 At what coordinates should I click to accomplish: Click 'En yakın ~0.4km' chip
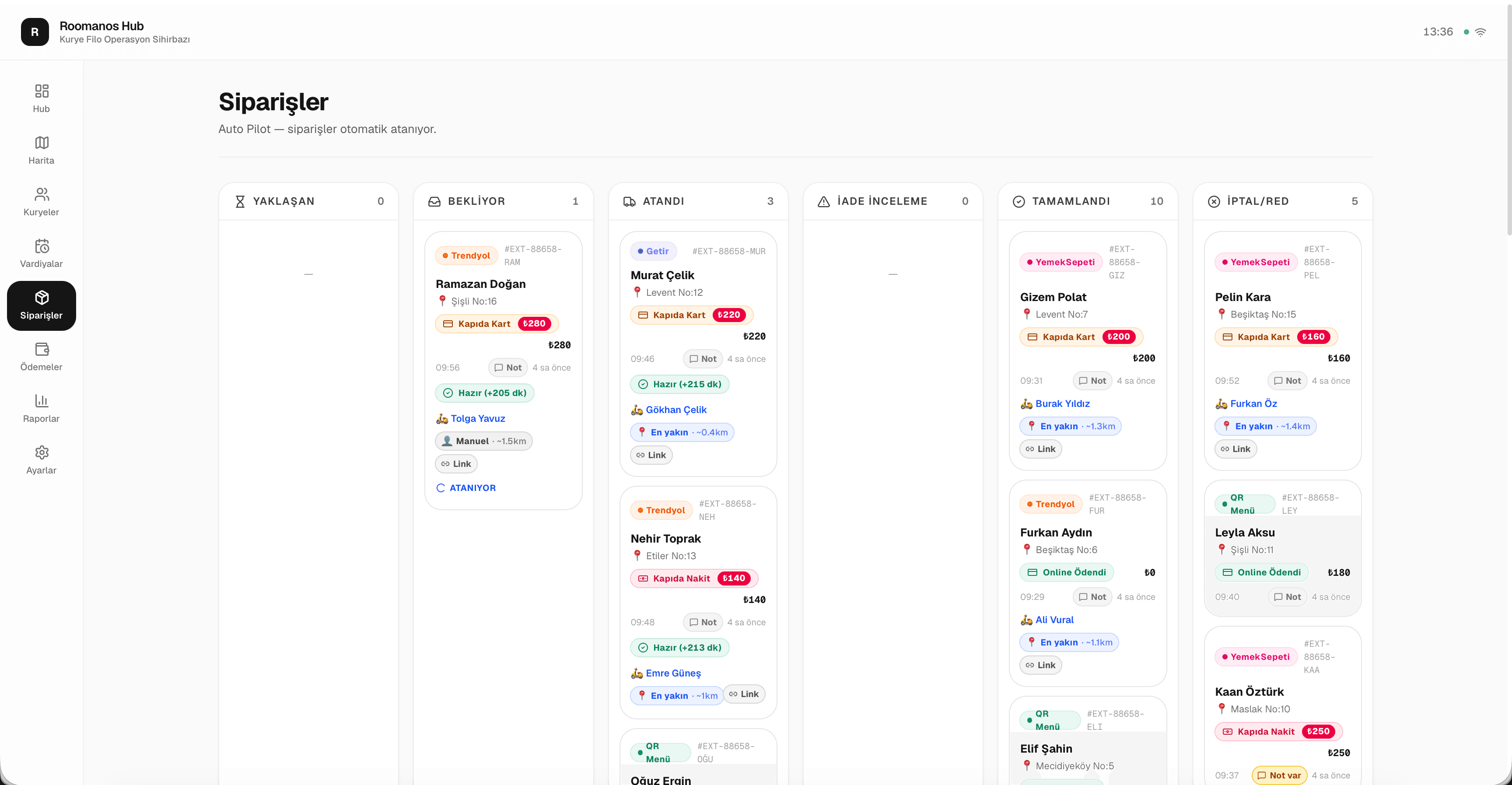tap(682, 432)
